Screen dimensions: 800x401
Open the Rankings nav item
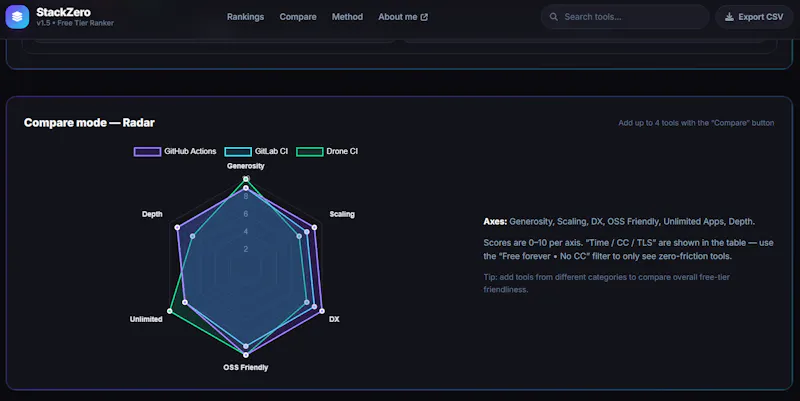[245, 17]
